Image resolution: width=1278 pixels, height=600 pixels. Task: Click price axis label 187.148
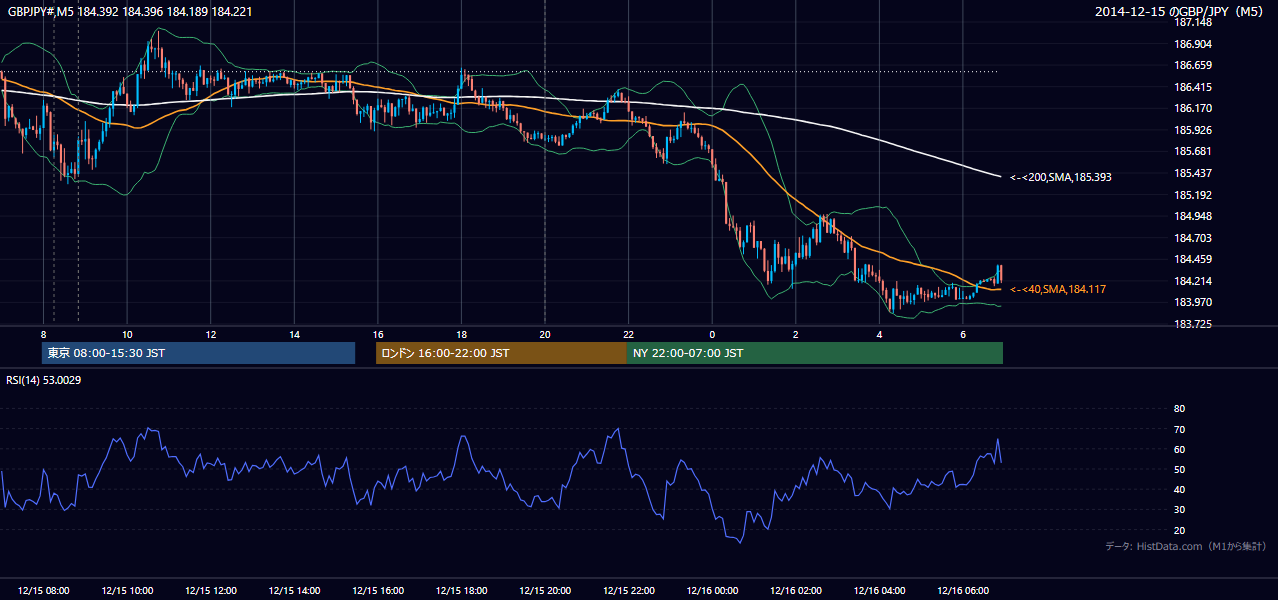point(1192,22)
